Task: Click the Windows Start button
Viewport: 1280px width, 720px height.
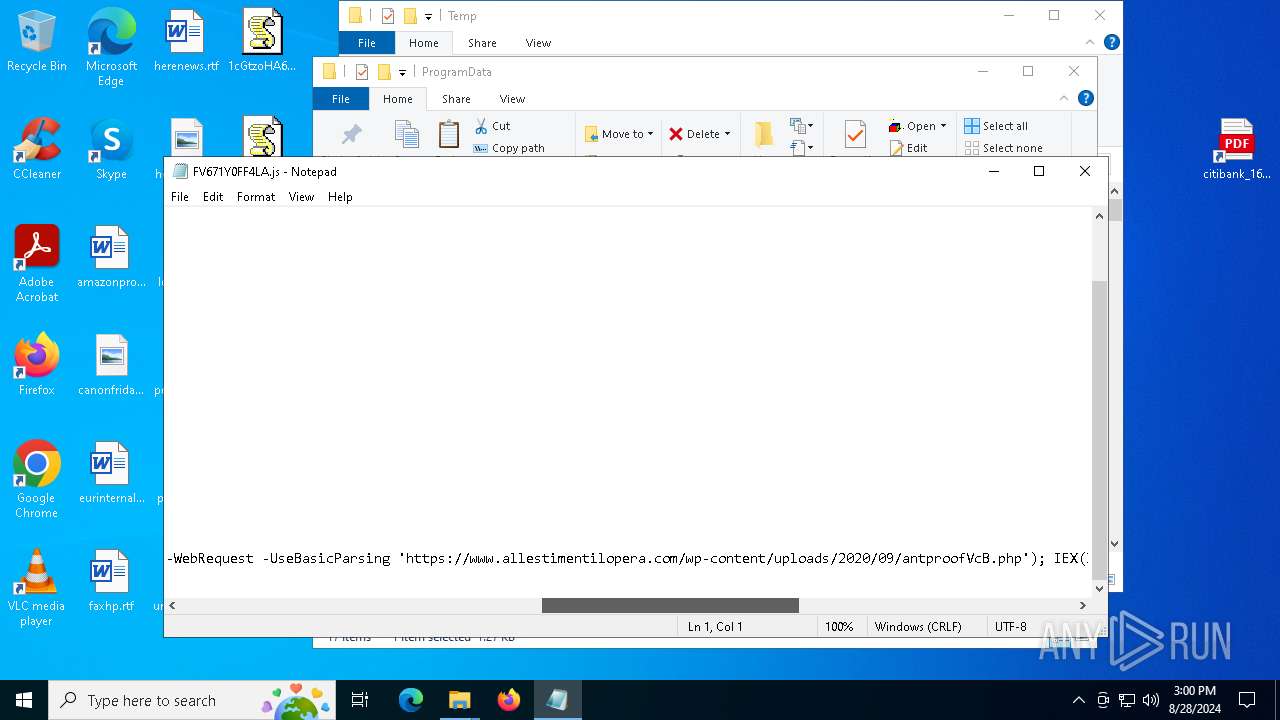Action: (x=24, y=700)
